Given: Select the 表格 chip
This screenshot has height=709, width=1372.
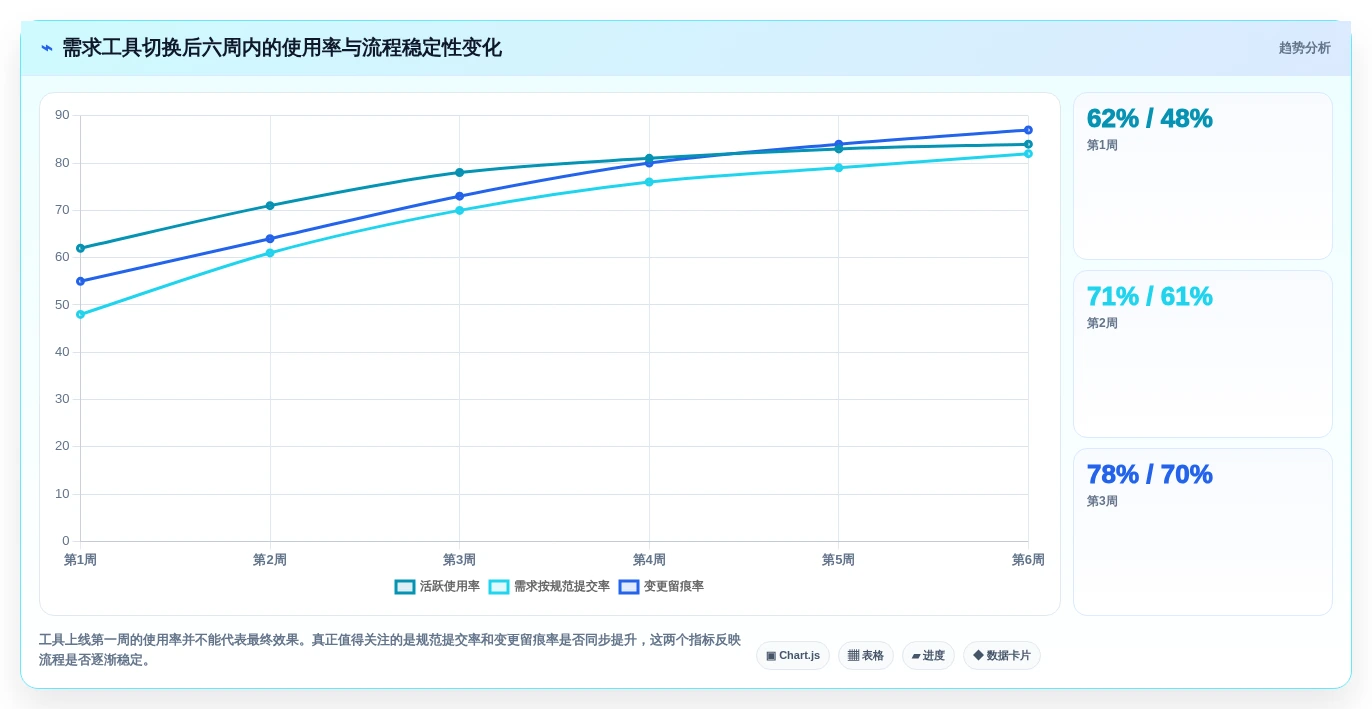Looking at the screenshot, I should (x=866, y=656).
